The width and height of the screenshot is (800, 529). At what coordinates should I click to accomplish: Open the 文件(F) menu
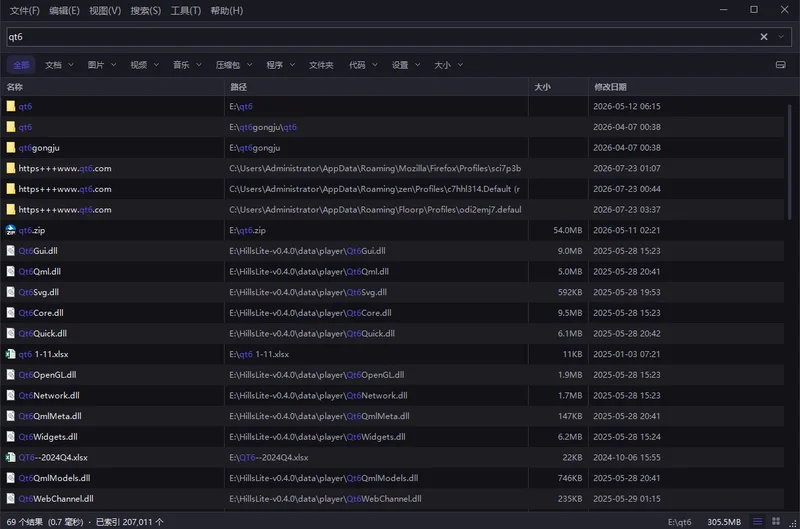[x=24, y=11]
